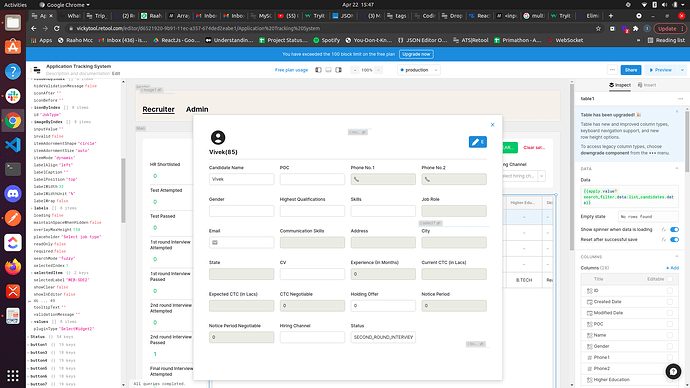Dismiss the Table upgraded notice
This screenshot has width=690, height=388.
(677, 112)
